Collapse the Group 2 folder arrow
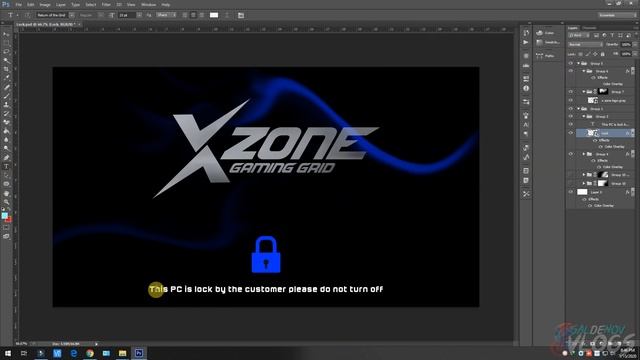The image size is (640, 360). (584, 116)
